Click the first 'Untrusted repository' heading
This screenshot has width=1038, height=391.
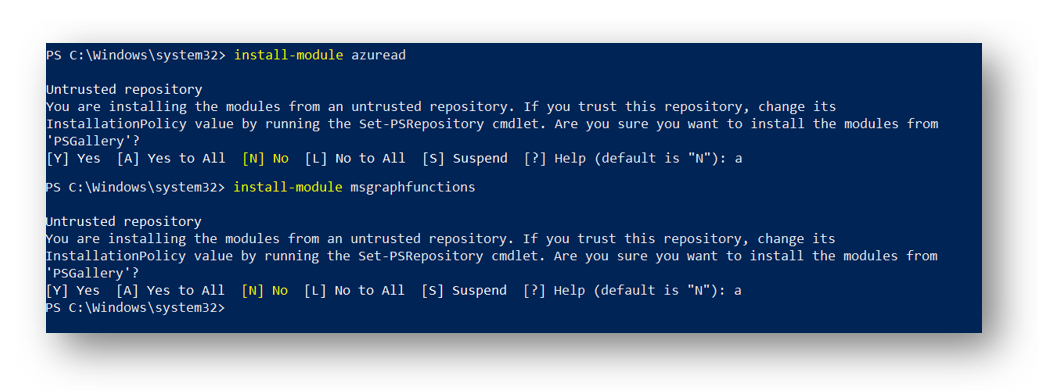pos(124,89)
